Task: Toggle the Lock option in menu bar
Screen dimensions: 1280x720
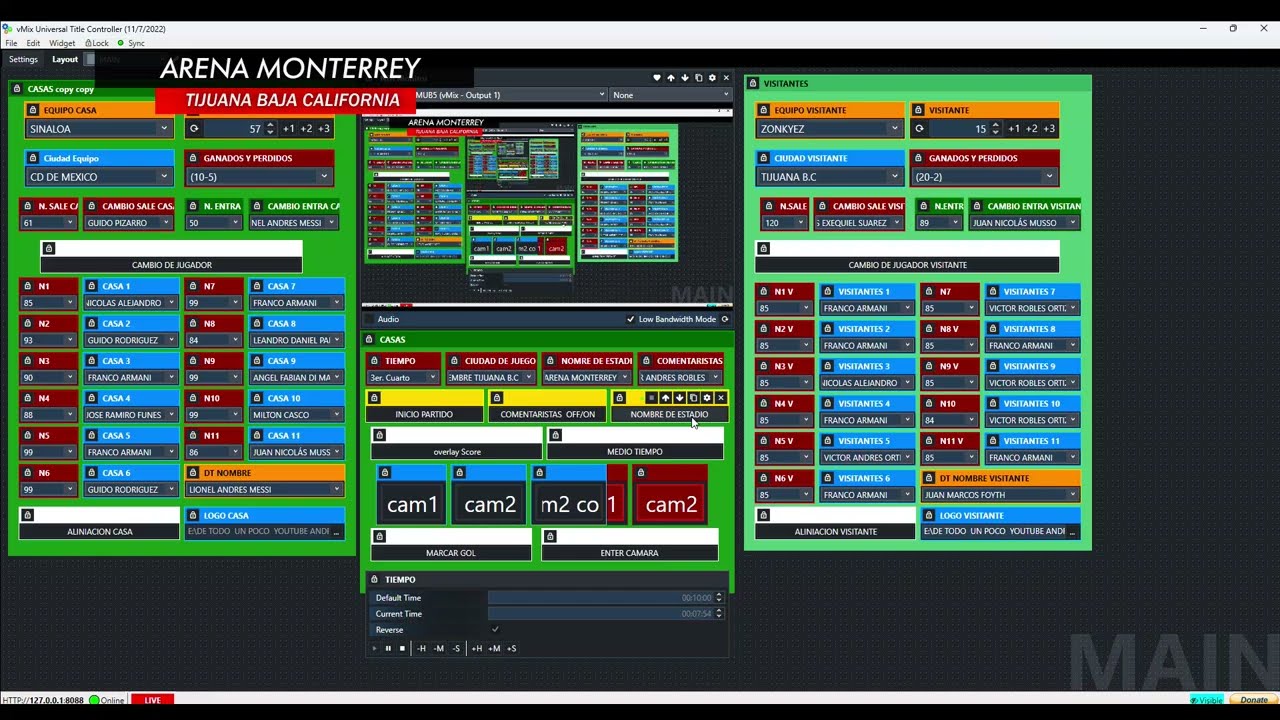Action: 97,43
